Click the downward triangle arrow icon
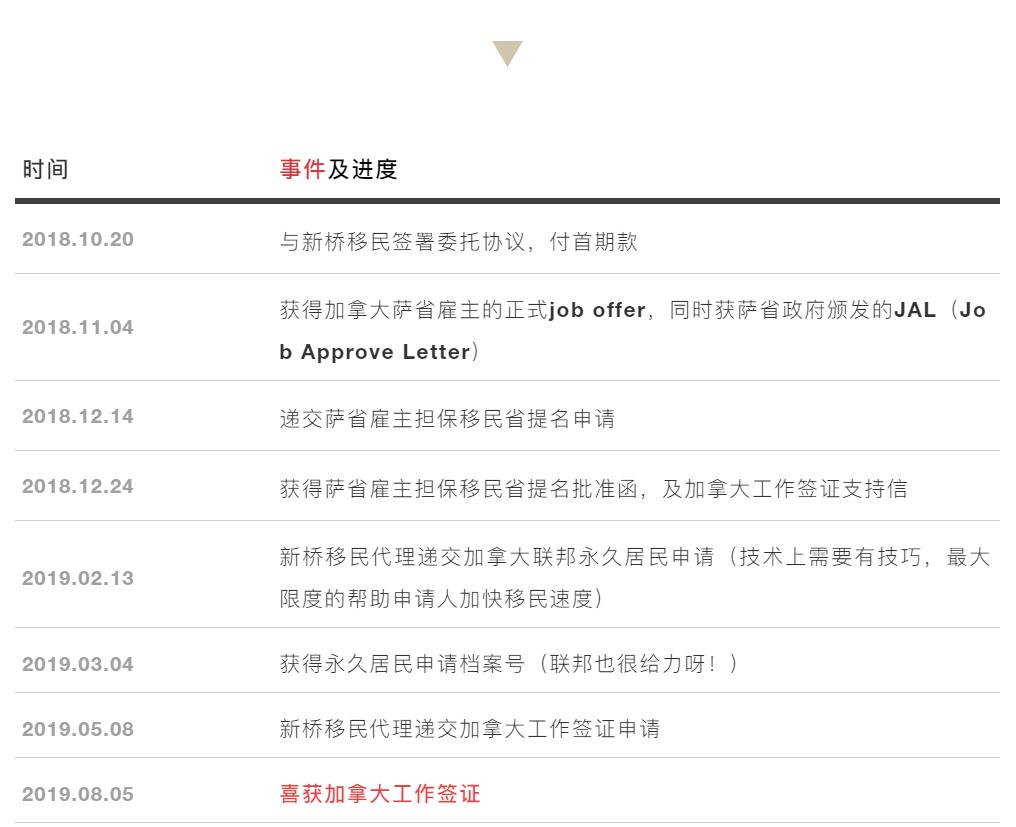The width and height of the screenshot is (1016, 827). (x=507, y=54)
